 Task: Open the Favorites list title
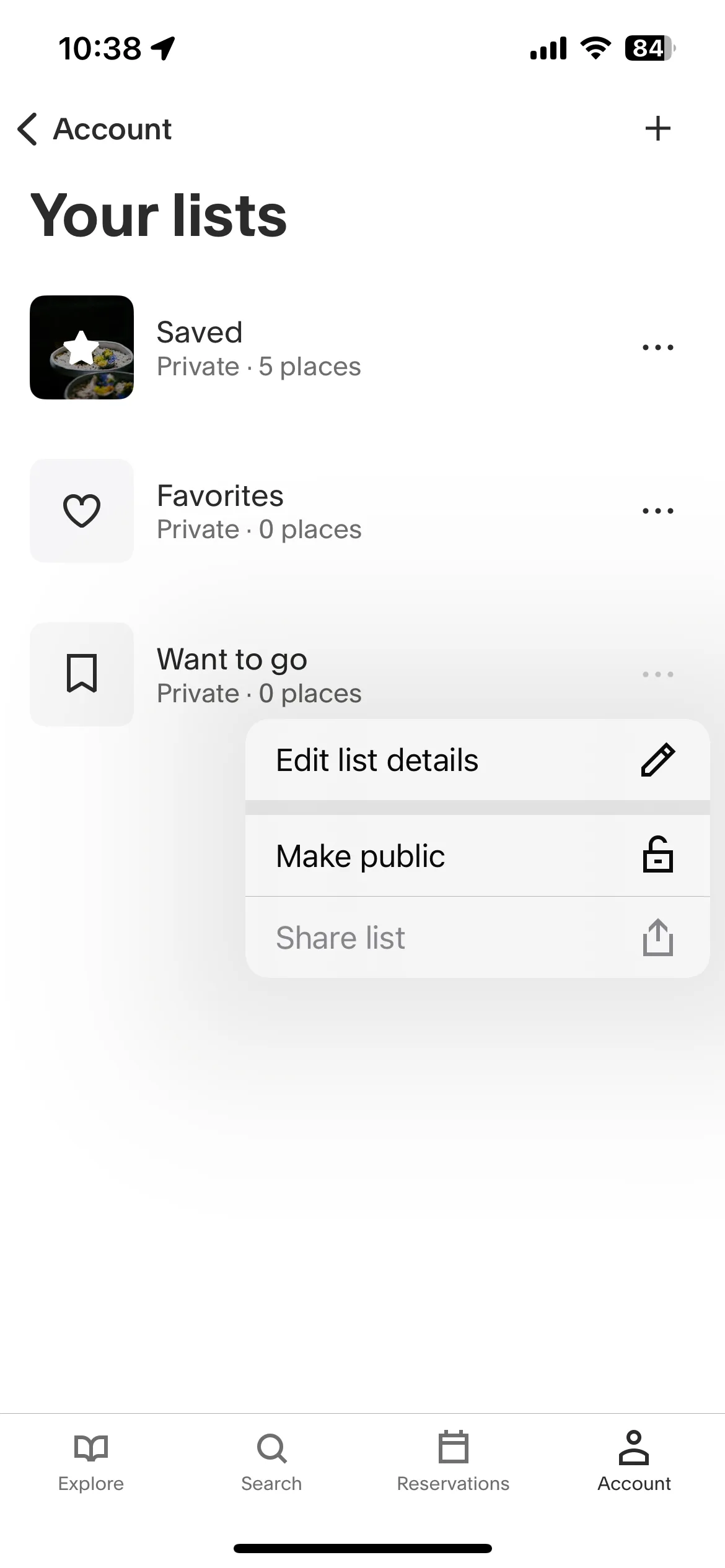tap(220, 495)
